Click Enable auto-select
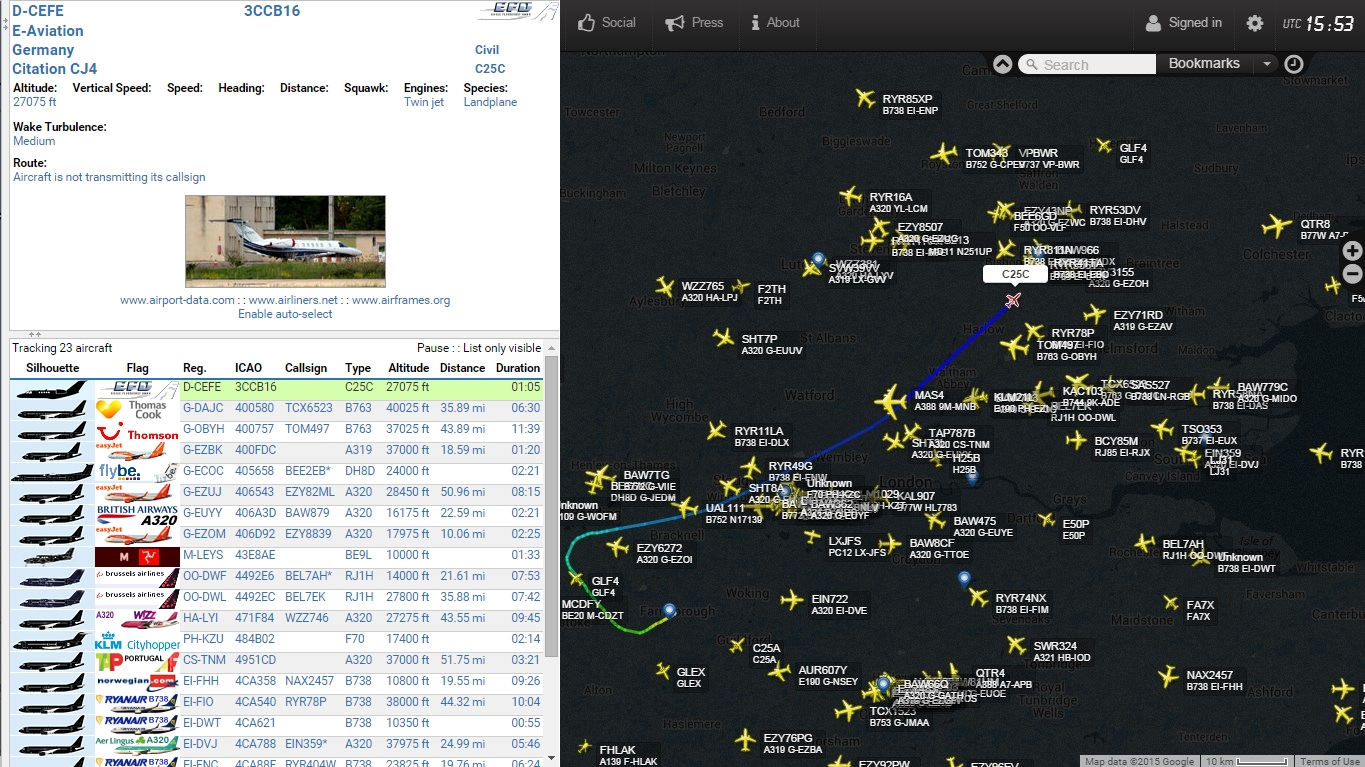The height and width of the screenshot is (767, 1365). click(284, 312)
